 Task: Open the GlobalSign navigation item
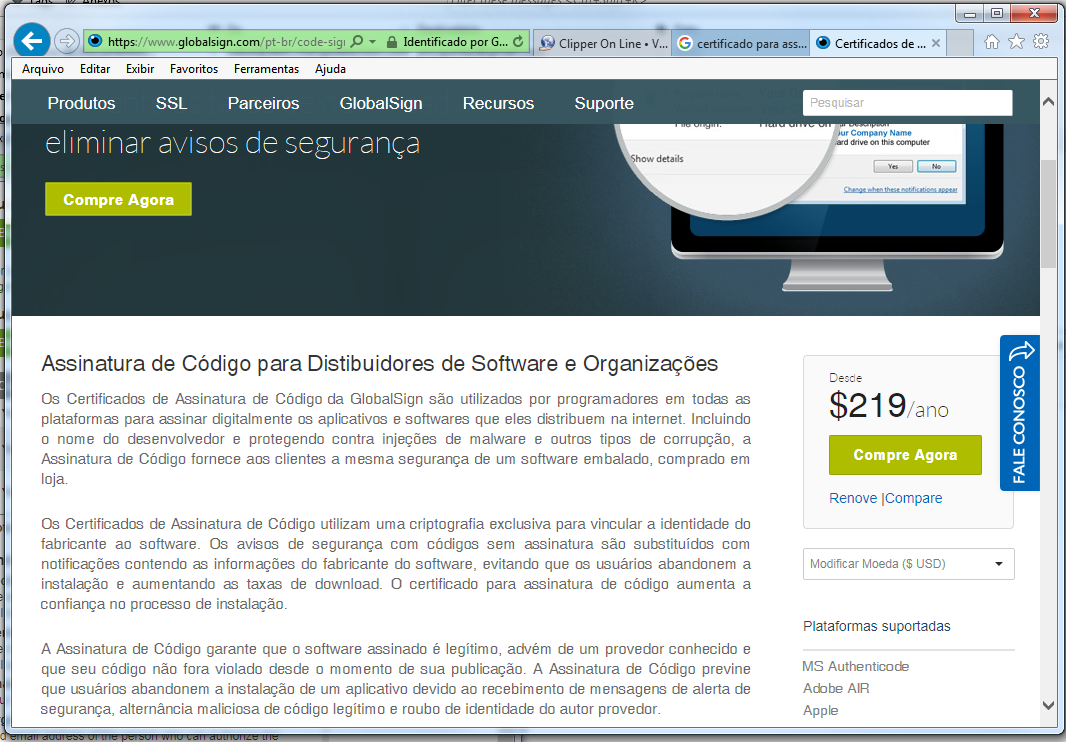(381, 103)
